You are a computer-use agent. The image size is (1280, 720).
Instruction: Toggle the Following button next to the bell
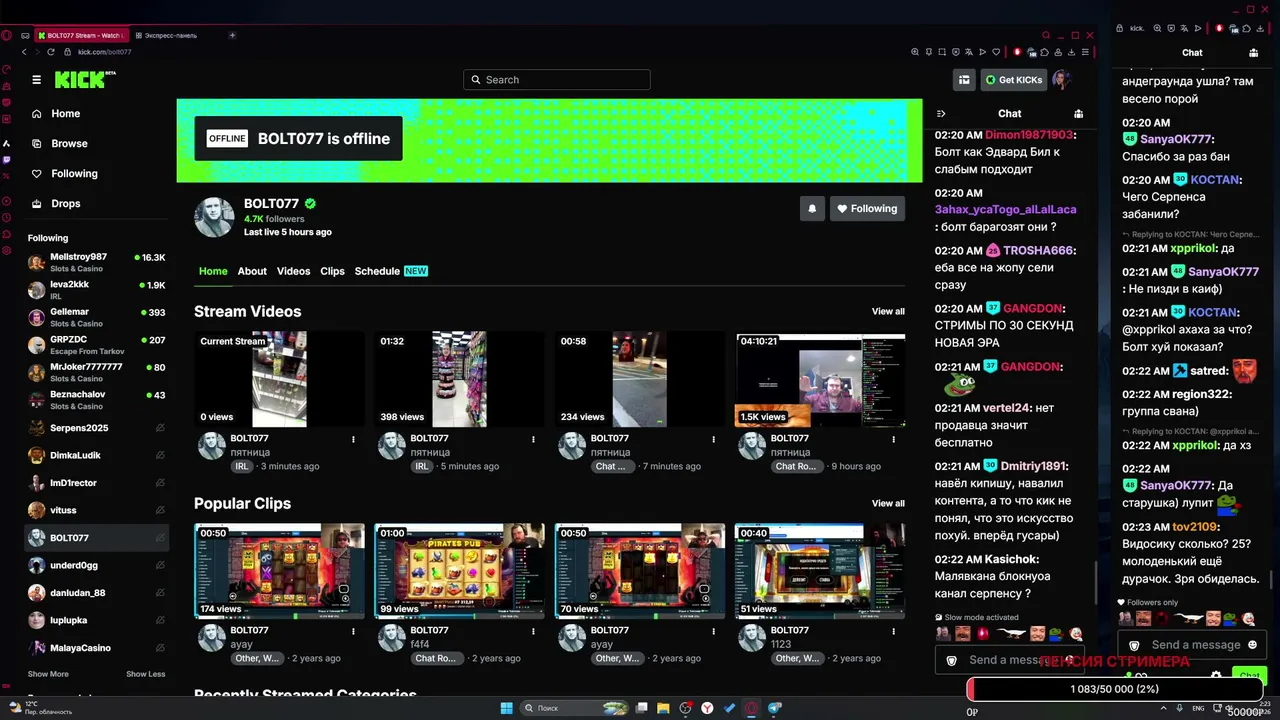(867, 208)
